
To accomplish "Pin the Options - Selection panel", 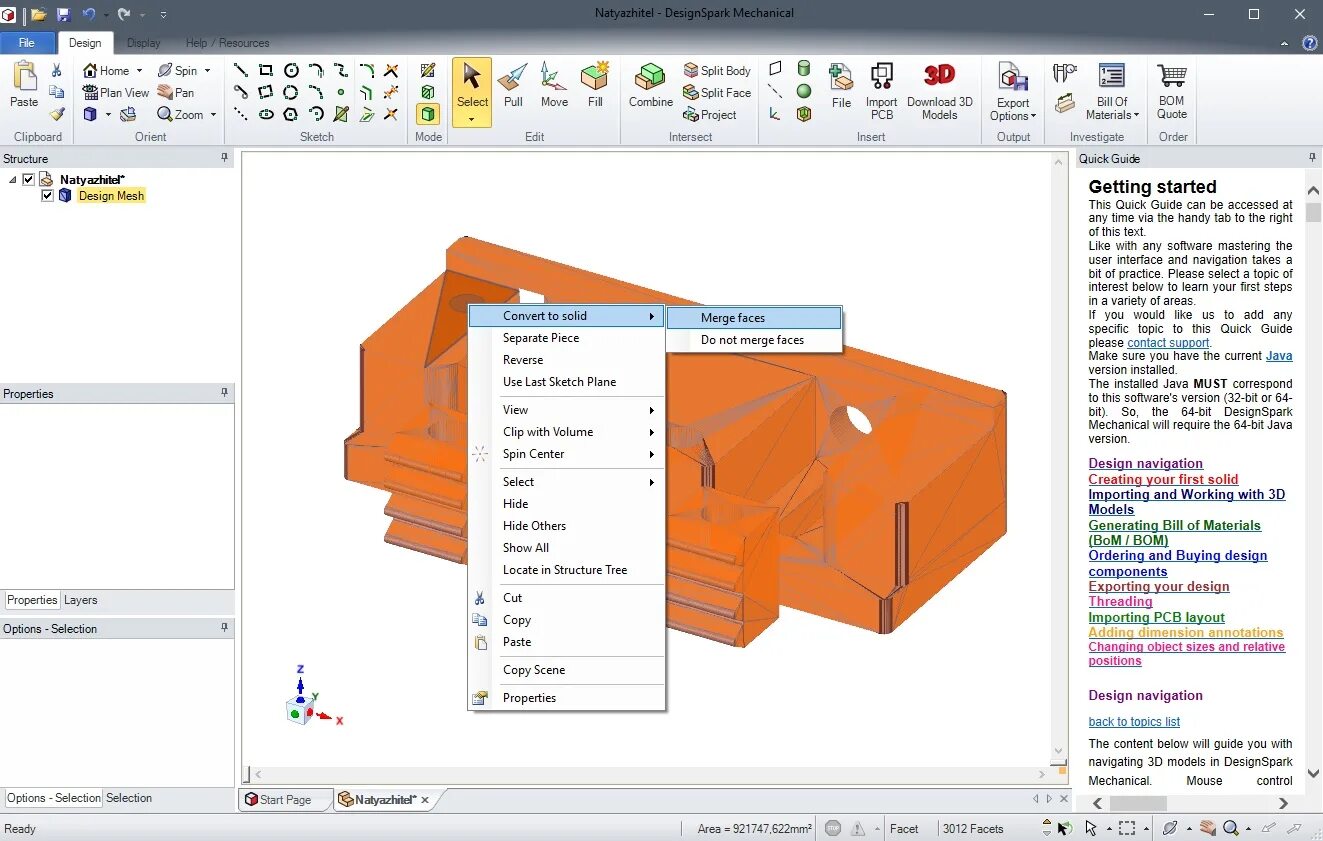I will click(225, 628).
